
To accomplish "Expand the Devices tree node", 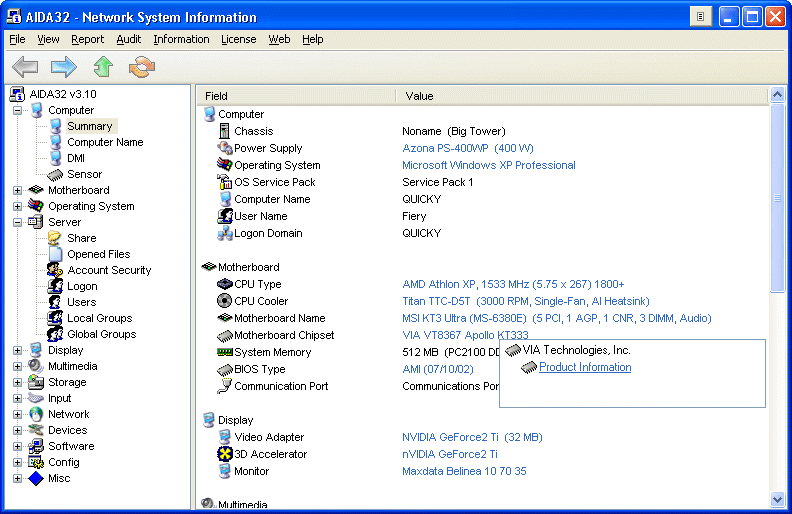I will (x=17, y=431).
